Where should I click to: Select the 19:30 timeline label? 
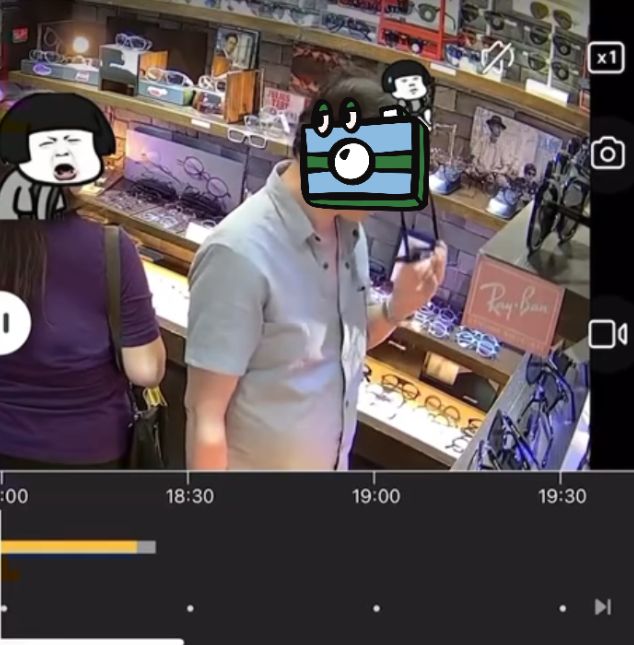pos(562,497)
